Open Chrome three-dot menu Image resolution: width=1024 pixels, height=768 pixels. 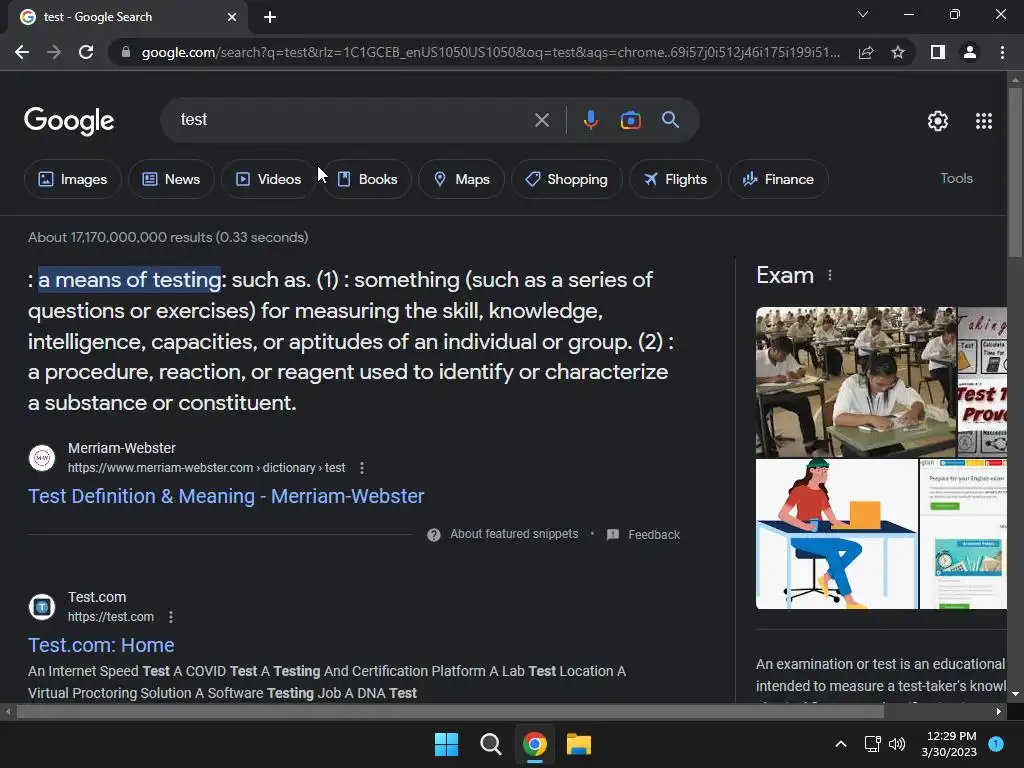point(1002,52)
